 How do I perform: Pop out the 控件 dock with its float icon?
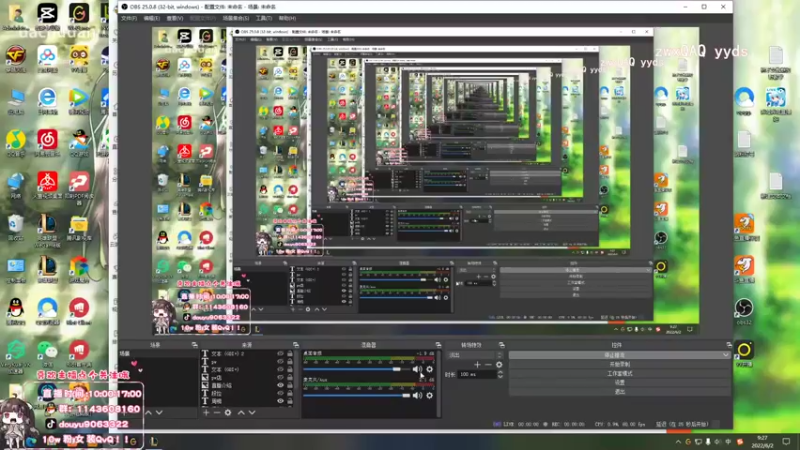[x=729, y=345]
